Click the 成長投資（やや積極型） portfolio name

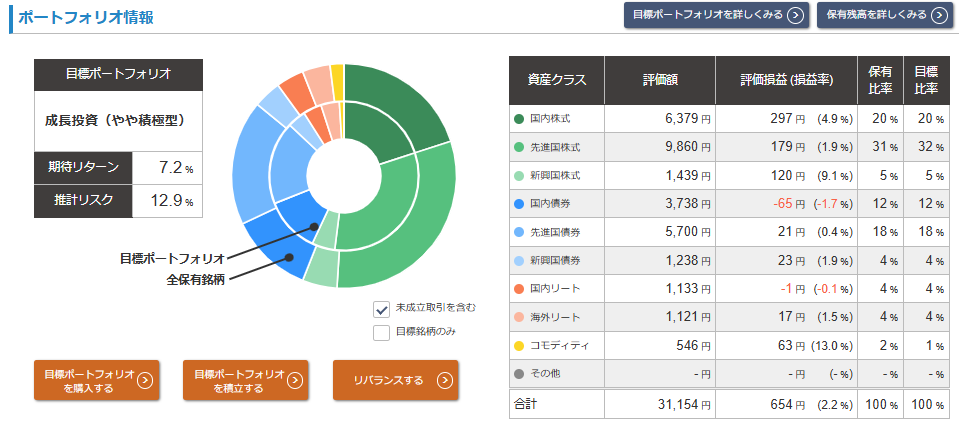click(119, 120)
